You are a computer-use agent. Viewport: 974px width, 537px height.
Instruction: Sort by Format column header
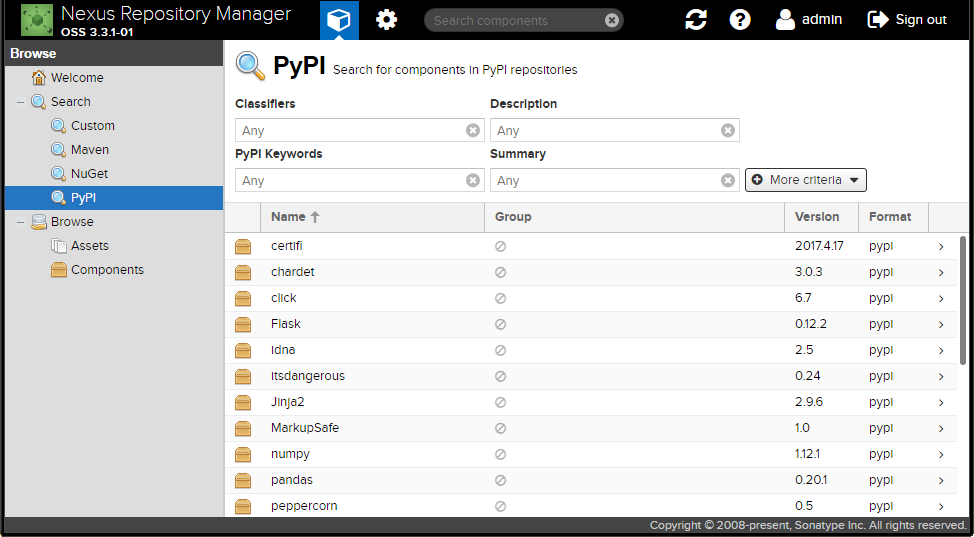893,217
